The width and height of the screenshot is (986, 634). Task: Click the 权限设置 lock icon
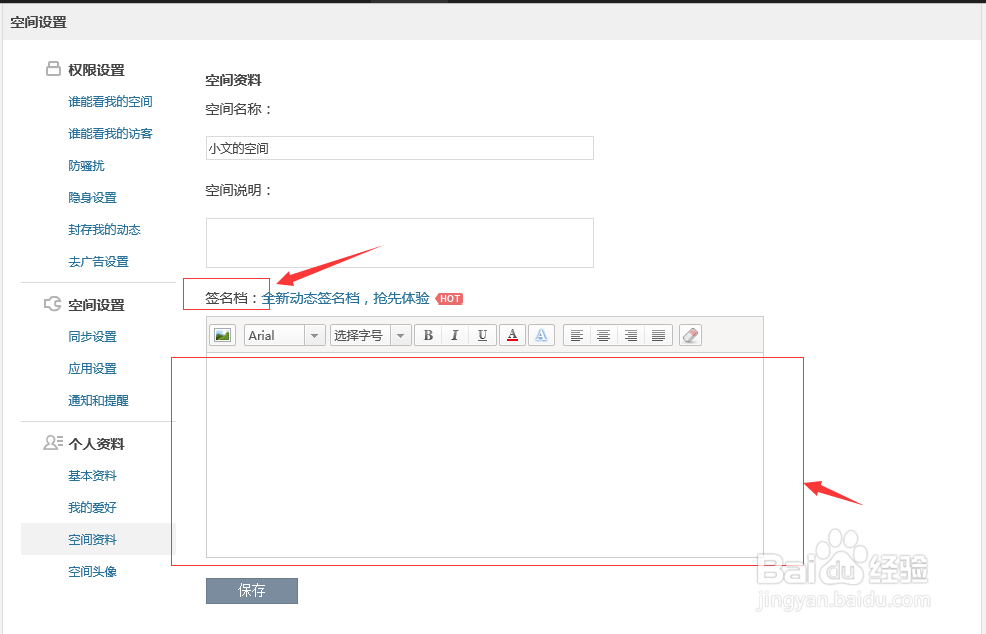(x=53, y=69)
